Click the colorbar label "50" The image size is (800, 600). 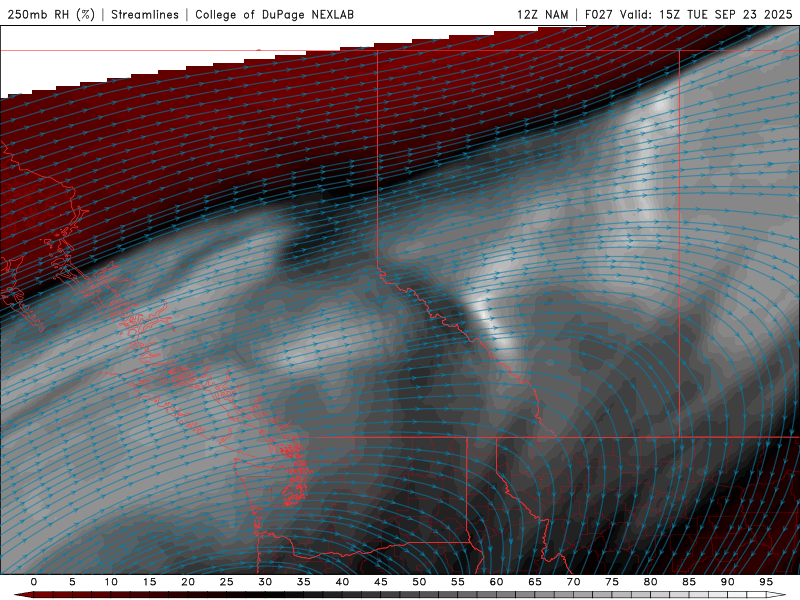[419, 582]
